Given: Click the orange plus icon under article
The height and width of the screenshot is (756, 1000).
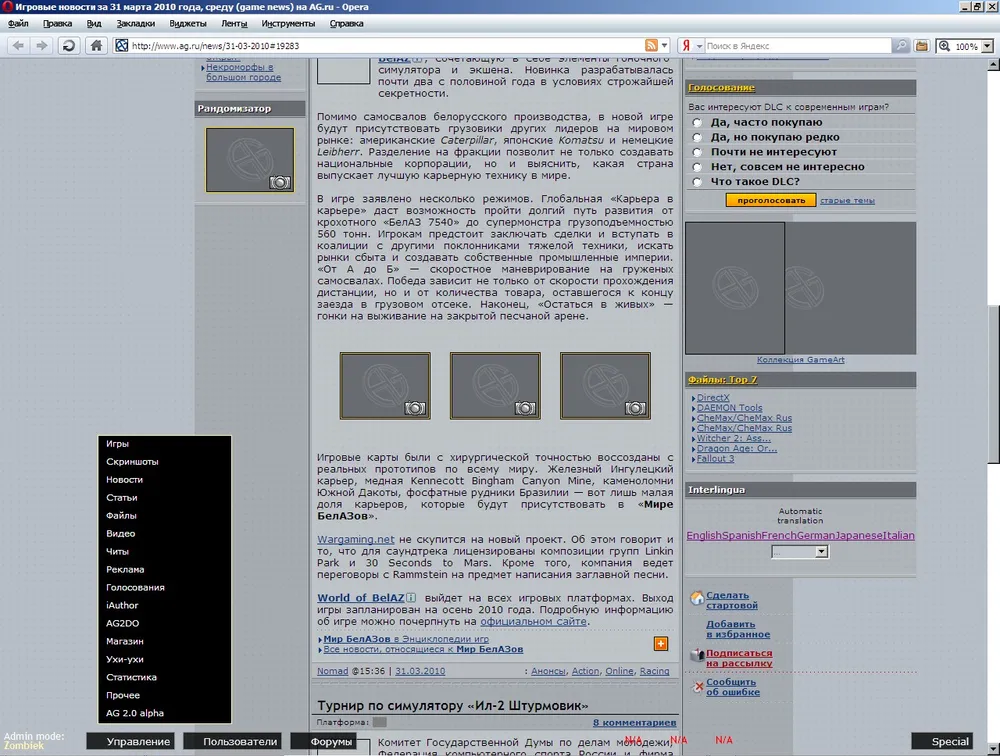Looking at the screenshot, I should (x=661, y=643).
